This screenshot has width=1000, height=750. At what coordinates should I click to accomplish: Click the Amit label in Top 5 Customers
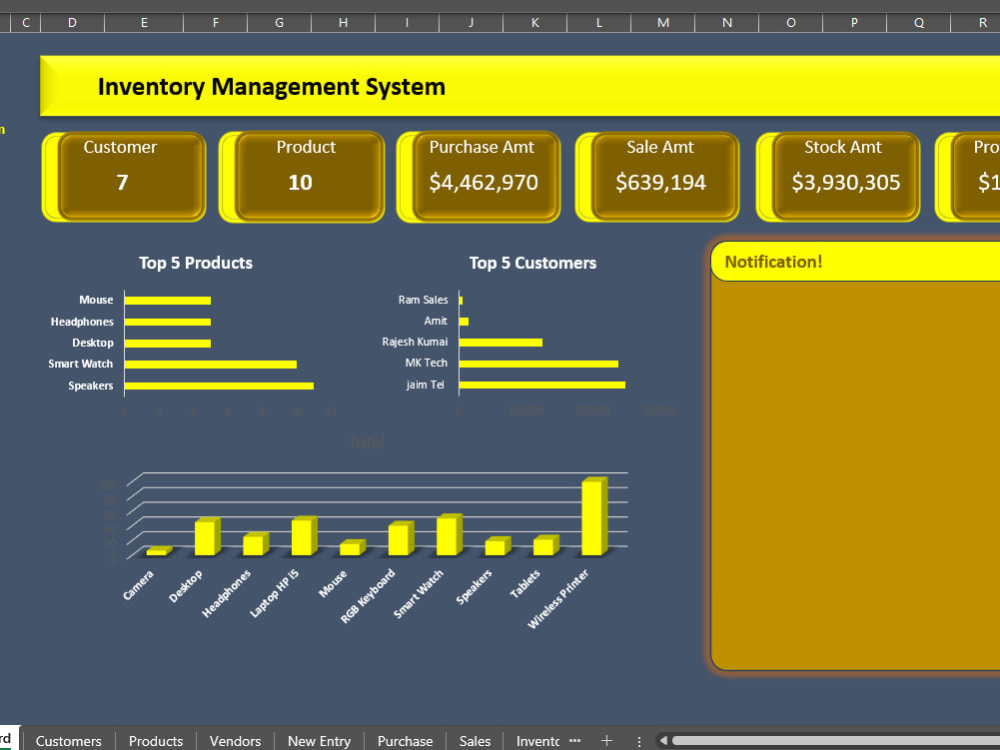point(436,321)
